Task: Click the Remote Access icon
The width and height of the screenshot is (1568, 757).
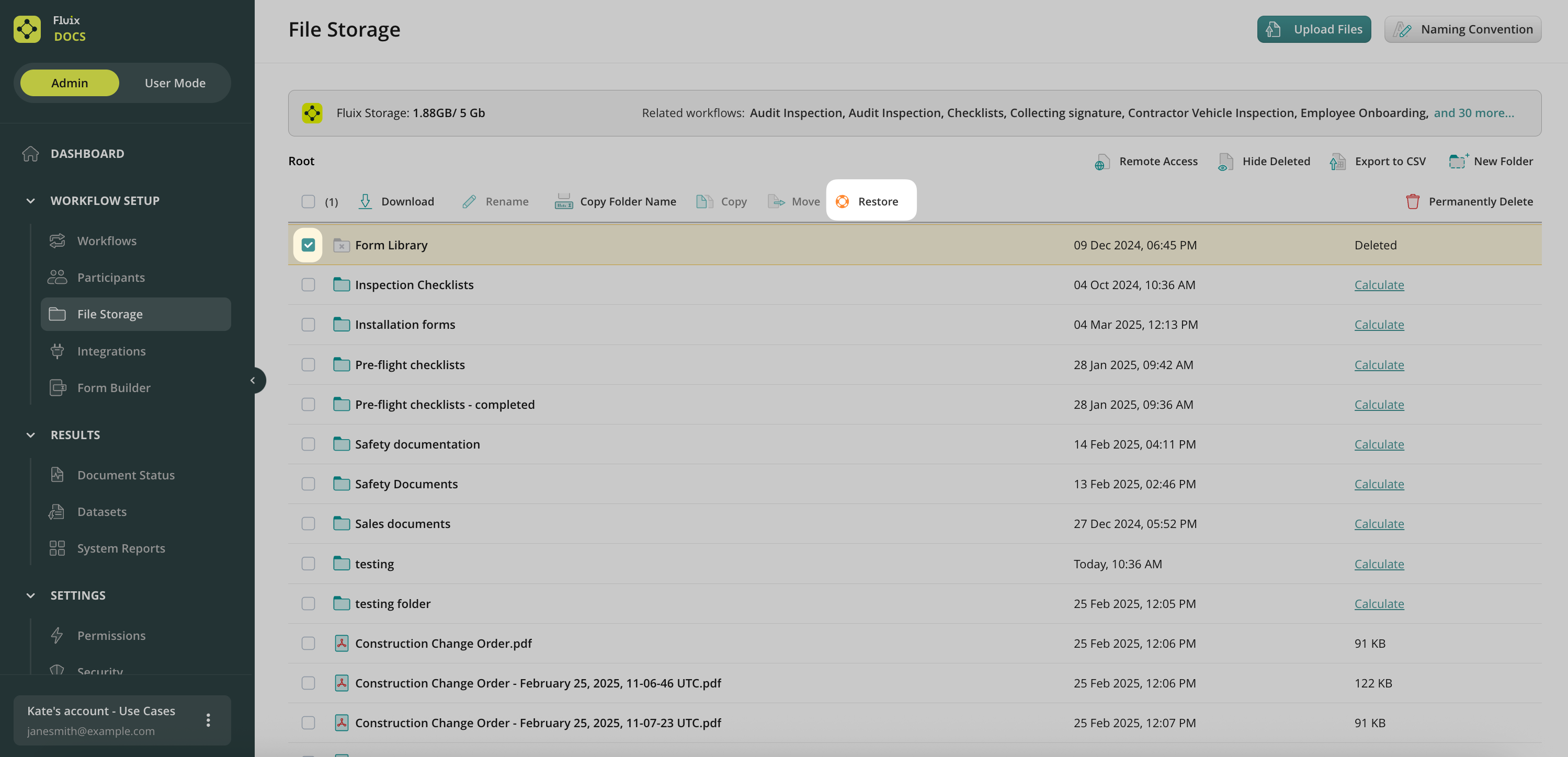Action: 1102,161
